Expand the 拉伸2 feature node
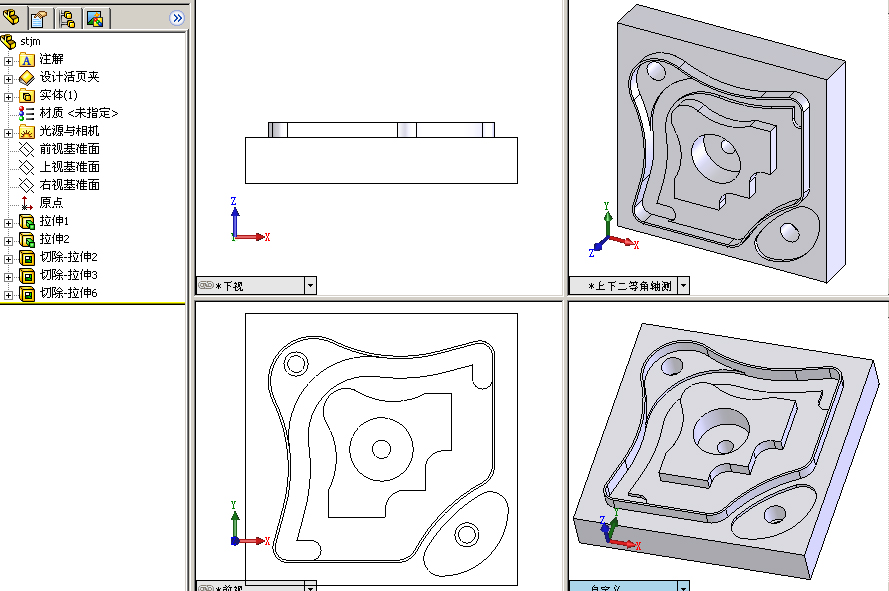The height and width of the screenshot is (591, 889). click(9, 241)
